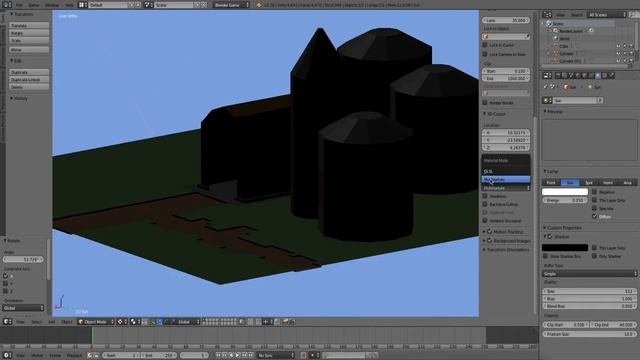Screen dimensions: 640x360
Task: Open the Blender Game engine dropdown
Action: pos(231,5)
